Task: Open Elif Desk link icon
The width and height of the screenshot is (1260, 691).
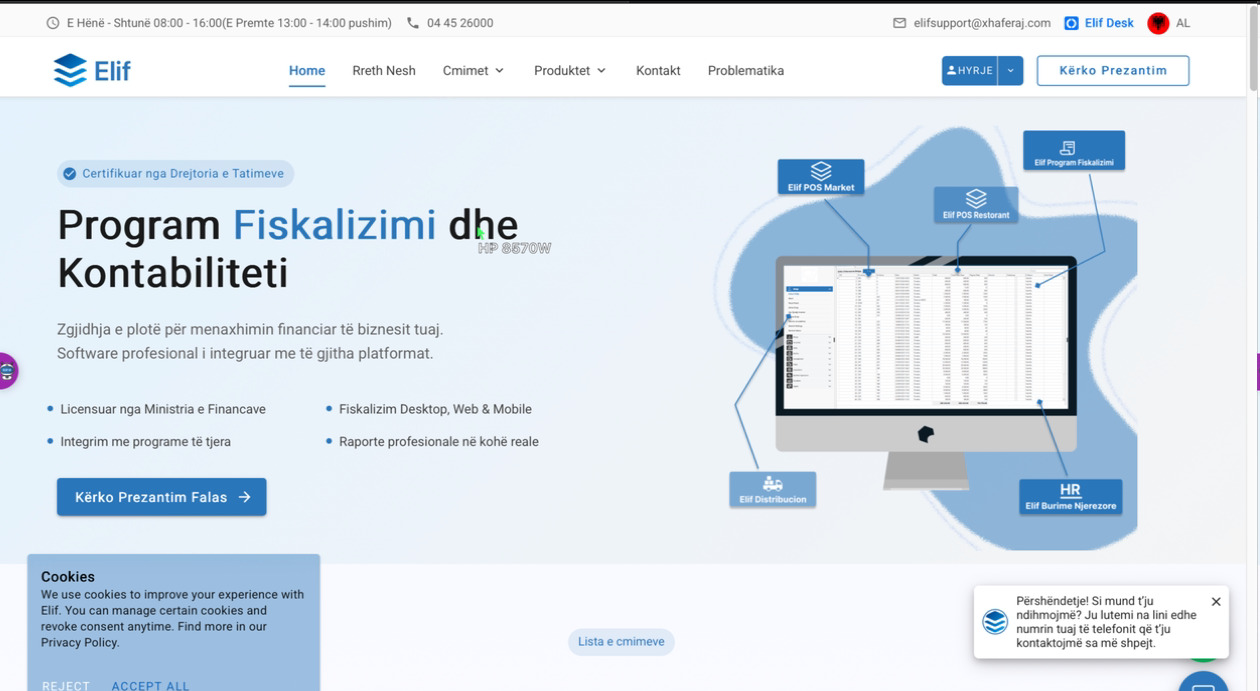Action: (x=1071, y=23)
